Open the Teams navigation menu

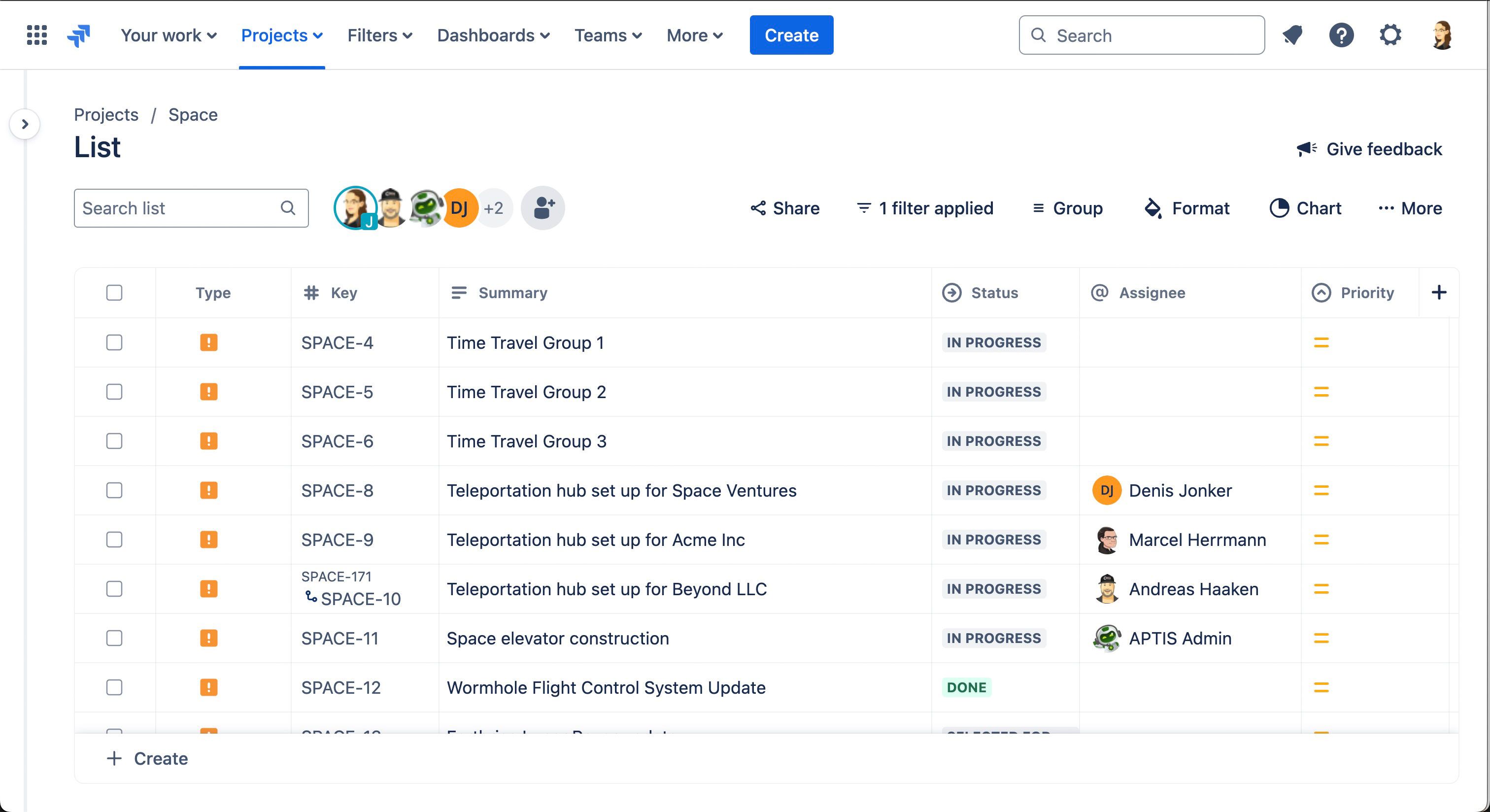pyautogui.click(x=608, y=35)
